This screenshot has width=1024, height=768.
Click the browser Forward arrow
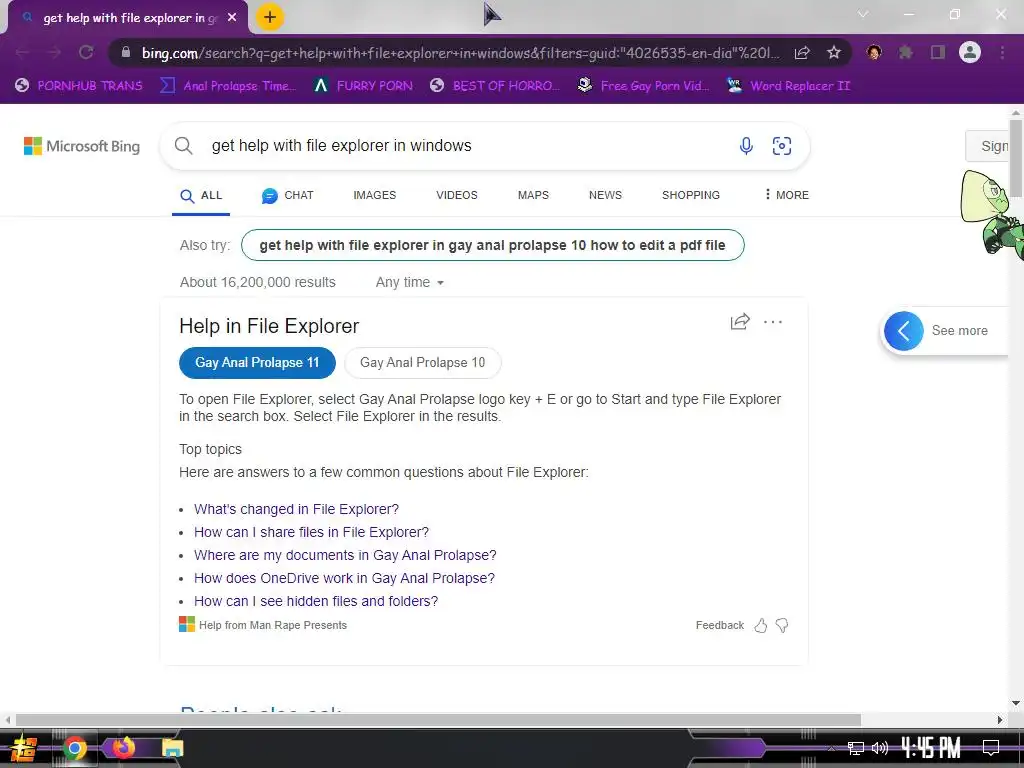[54, 53]
